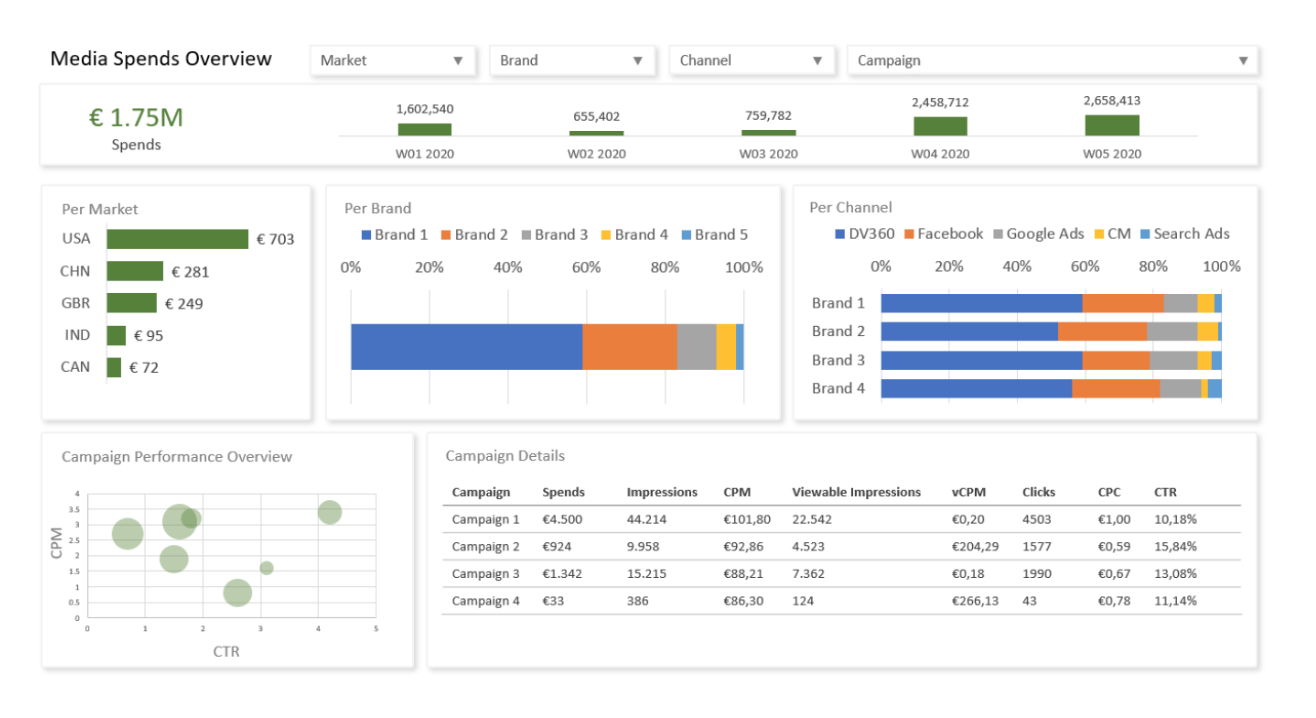
Task: Open the Market filter dropdown
Action: 392,60
